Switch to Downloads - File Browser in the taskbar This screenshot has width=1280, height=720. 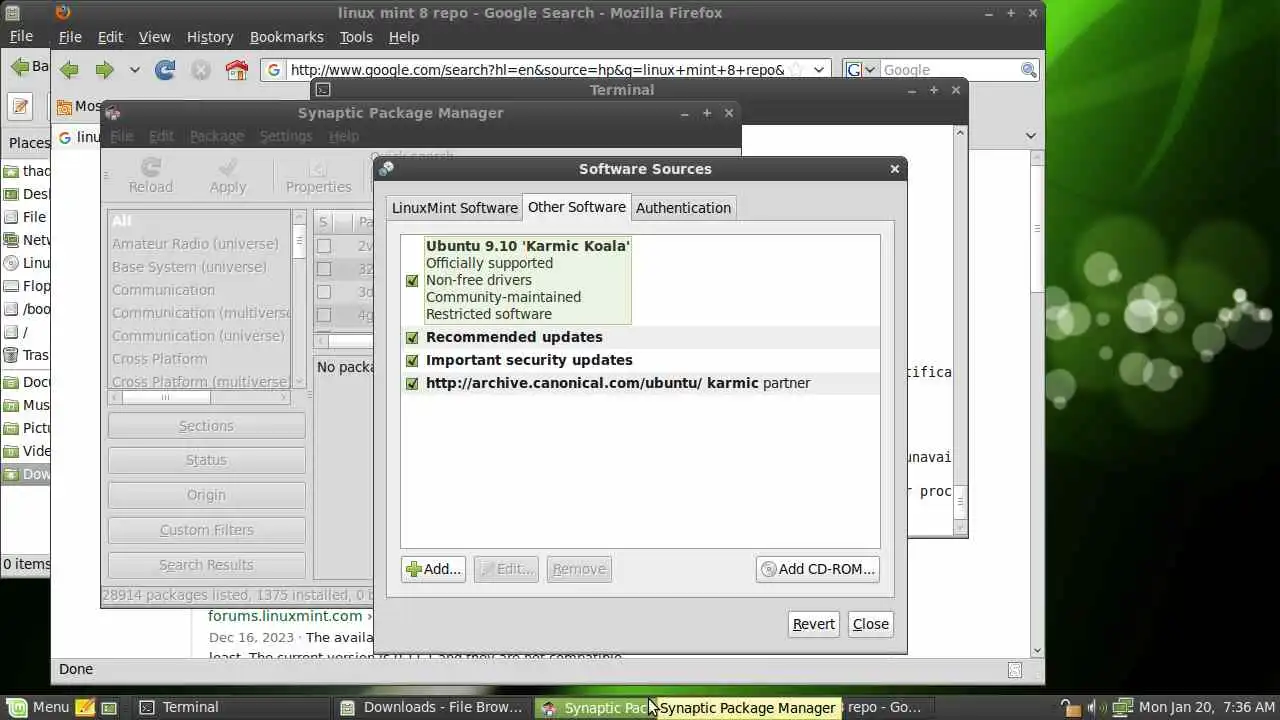point(432,707)
